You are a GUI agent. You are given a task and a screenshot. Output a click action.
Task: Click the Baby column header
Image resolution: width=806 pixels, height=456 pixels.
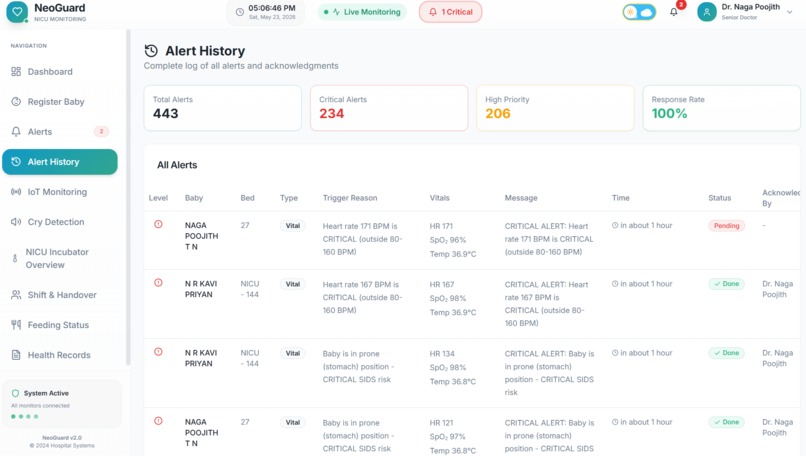pyautogui.click(x=194, y=198)
